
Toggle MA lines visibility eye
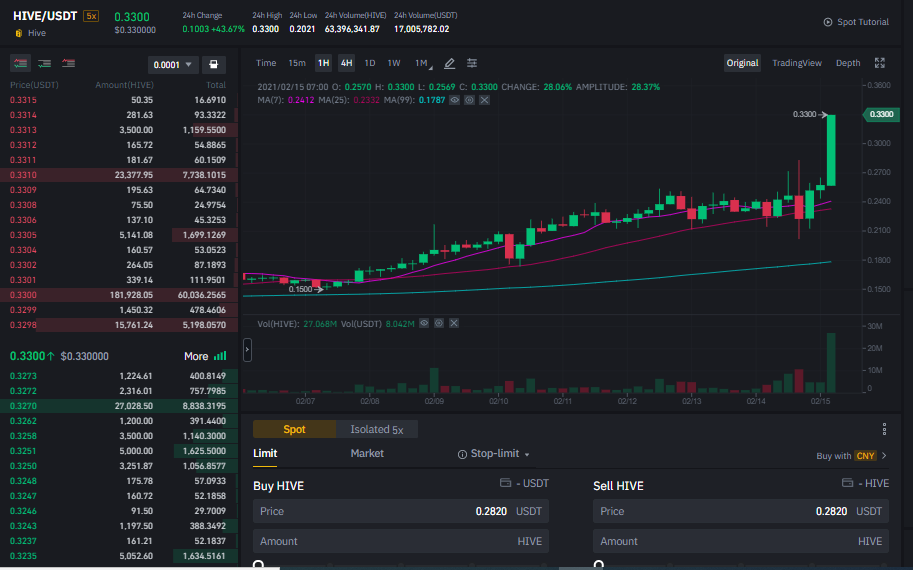pyautogui.click(x=454, y=100)
